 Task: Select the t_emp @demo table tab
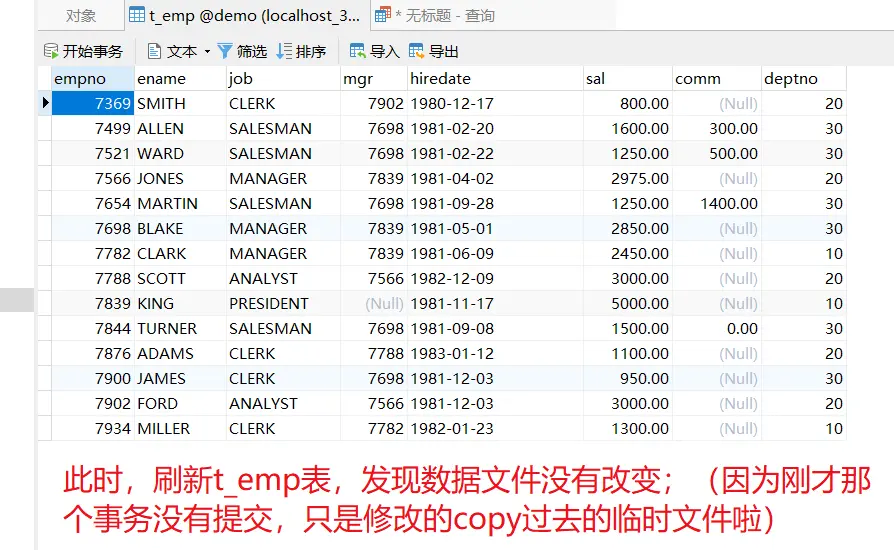[x=246, y=15]
